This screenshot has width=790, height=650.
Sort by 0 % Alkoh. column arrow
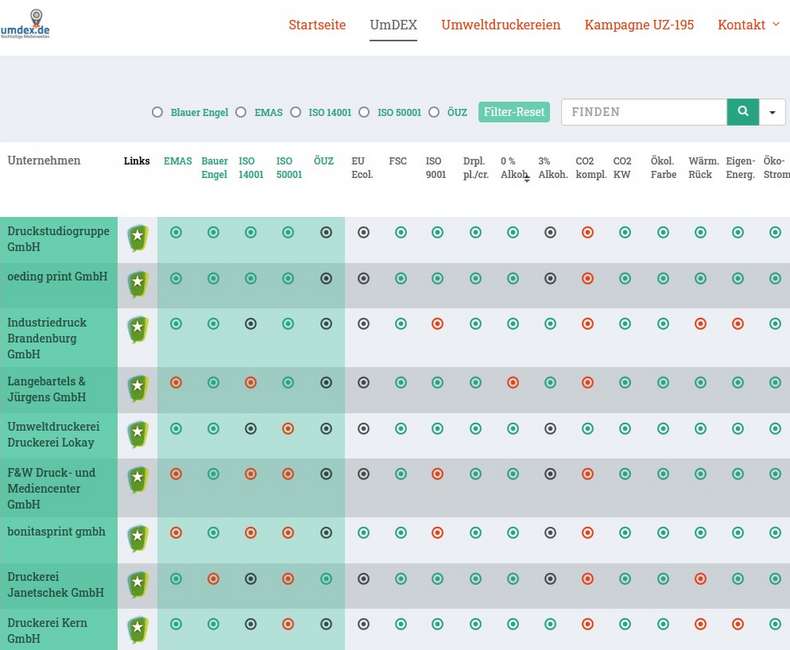click(x=526, y=179)
